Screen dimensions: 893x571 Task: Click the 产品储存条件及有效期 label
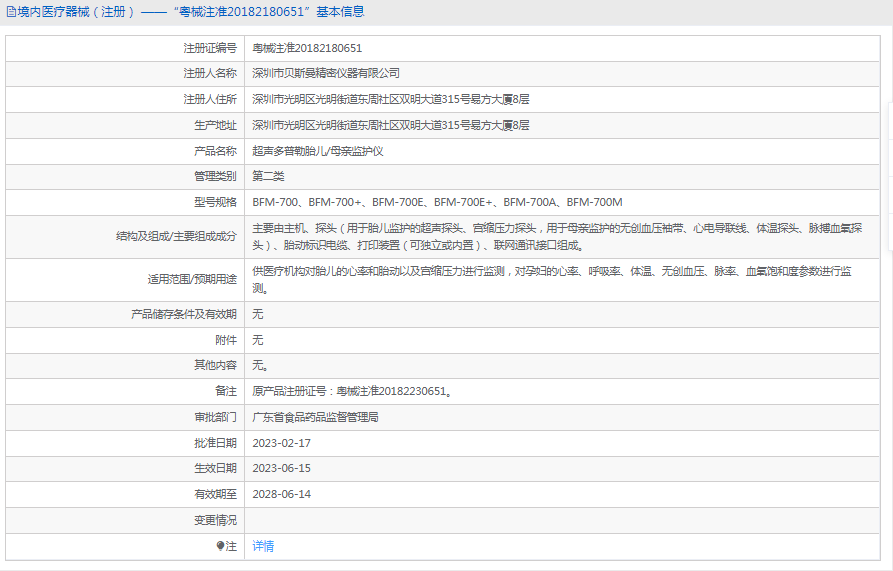pyautogui.click(x=183, y=314)
